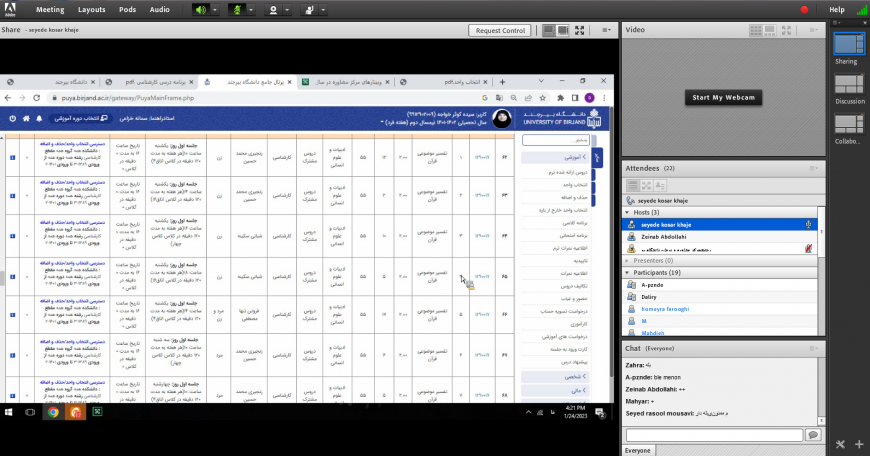870x456 pixels.
Task: Click Start My Webcam
Action: [x=723, y=97]
